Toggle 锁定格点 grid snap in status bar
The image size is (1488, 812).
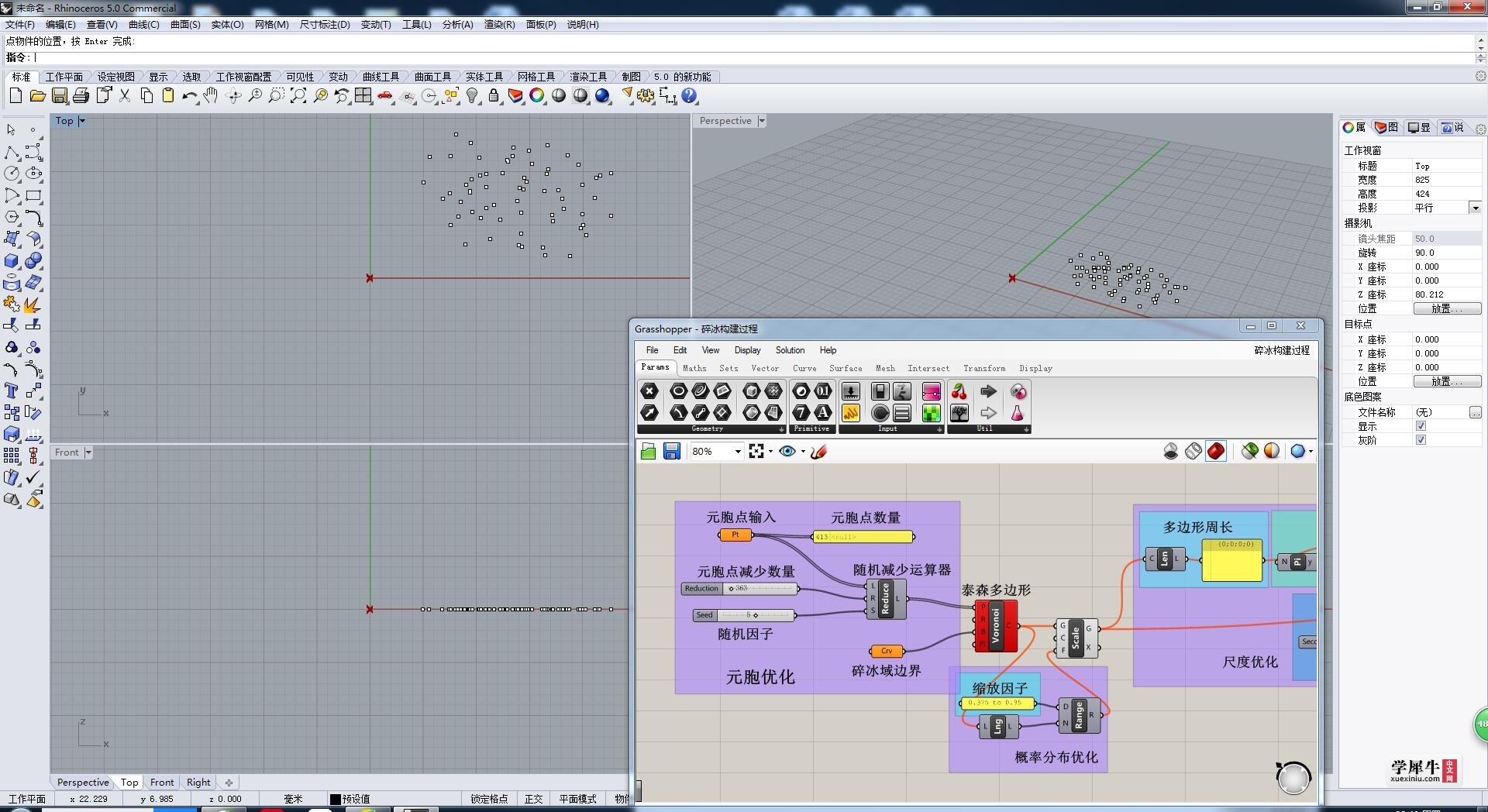[x=489, y=799]
